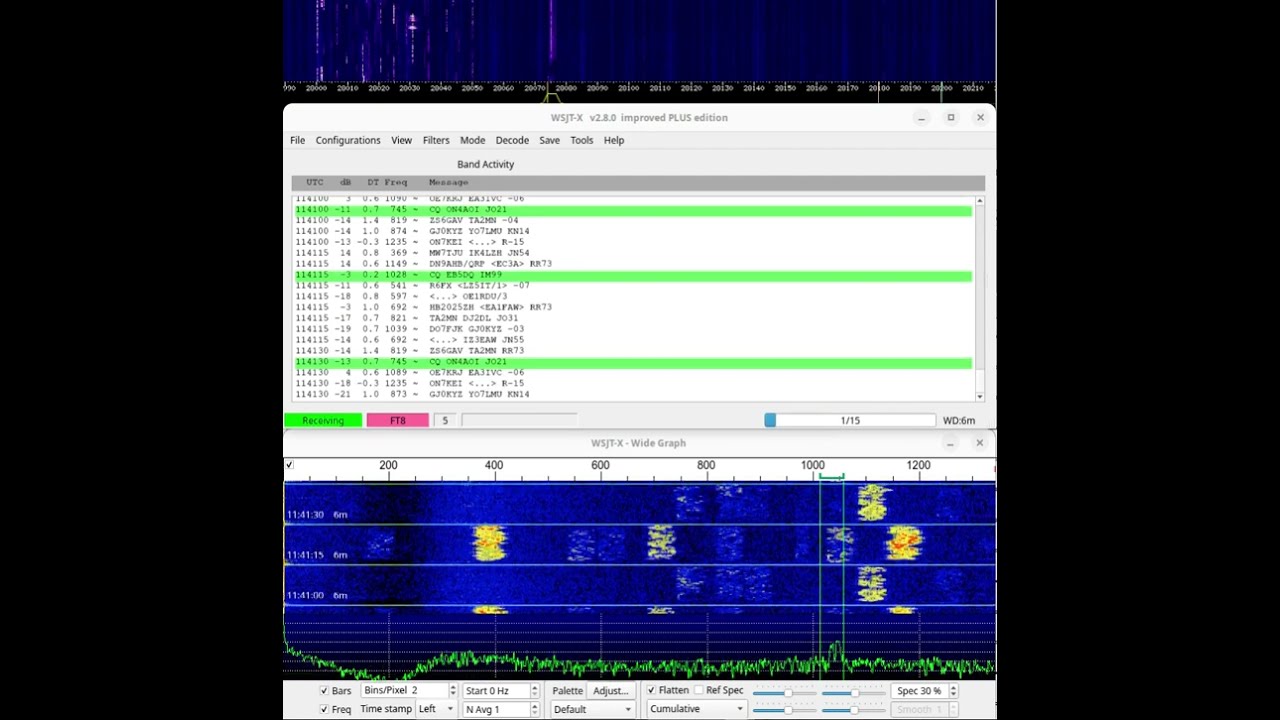The width and height of the screenshot is (1280, 720).
Task: Select the 114100 CQ ON4AOI JO21 line
Action: pos(632,210)
